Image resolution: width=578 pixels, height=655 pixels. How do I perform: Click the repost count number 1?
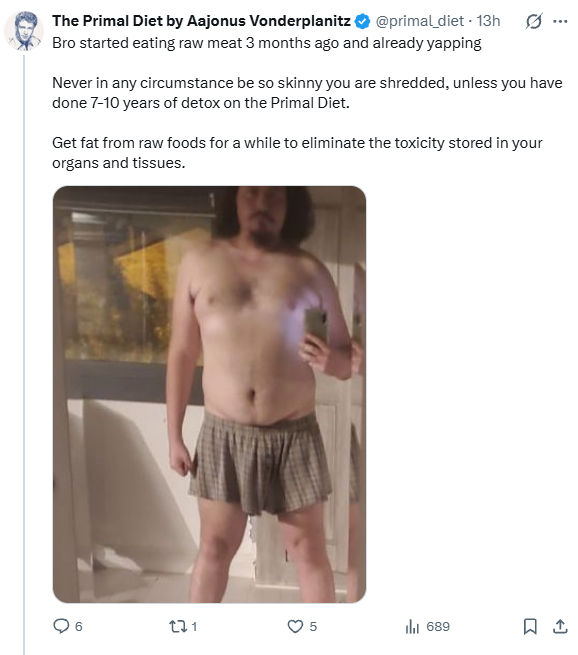(194, 627)
